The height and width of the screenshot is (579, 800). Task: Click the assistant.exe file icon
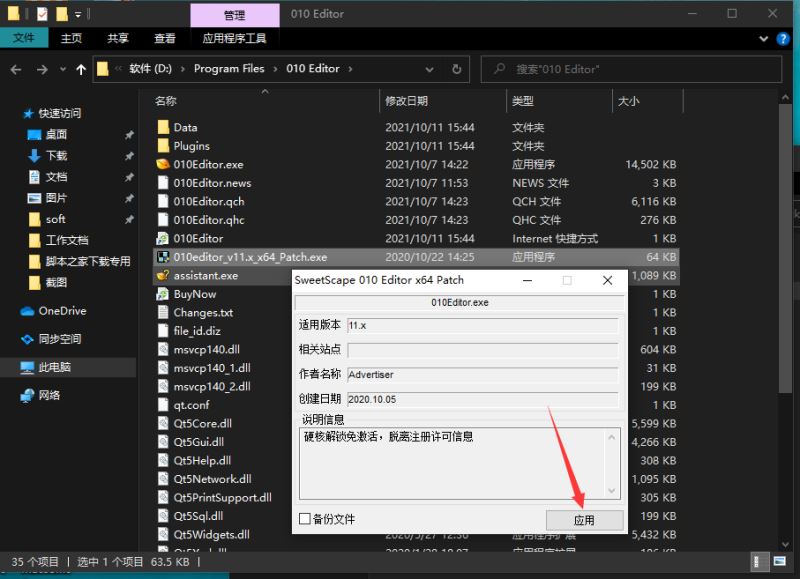point(163,275)
